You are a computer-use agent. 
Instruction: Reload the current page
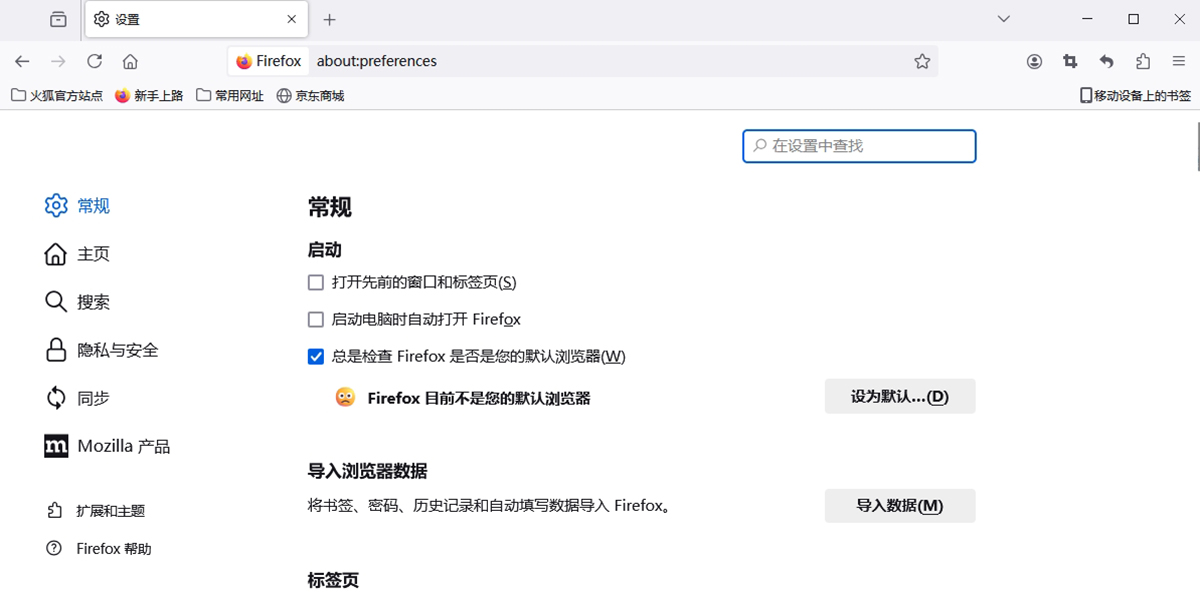pos(94,61)
